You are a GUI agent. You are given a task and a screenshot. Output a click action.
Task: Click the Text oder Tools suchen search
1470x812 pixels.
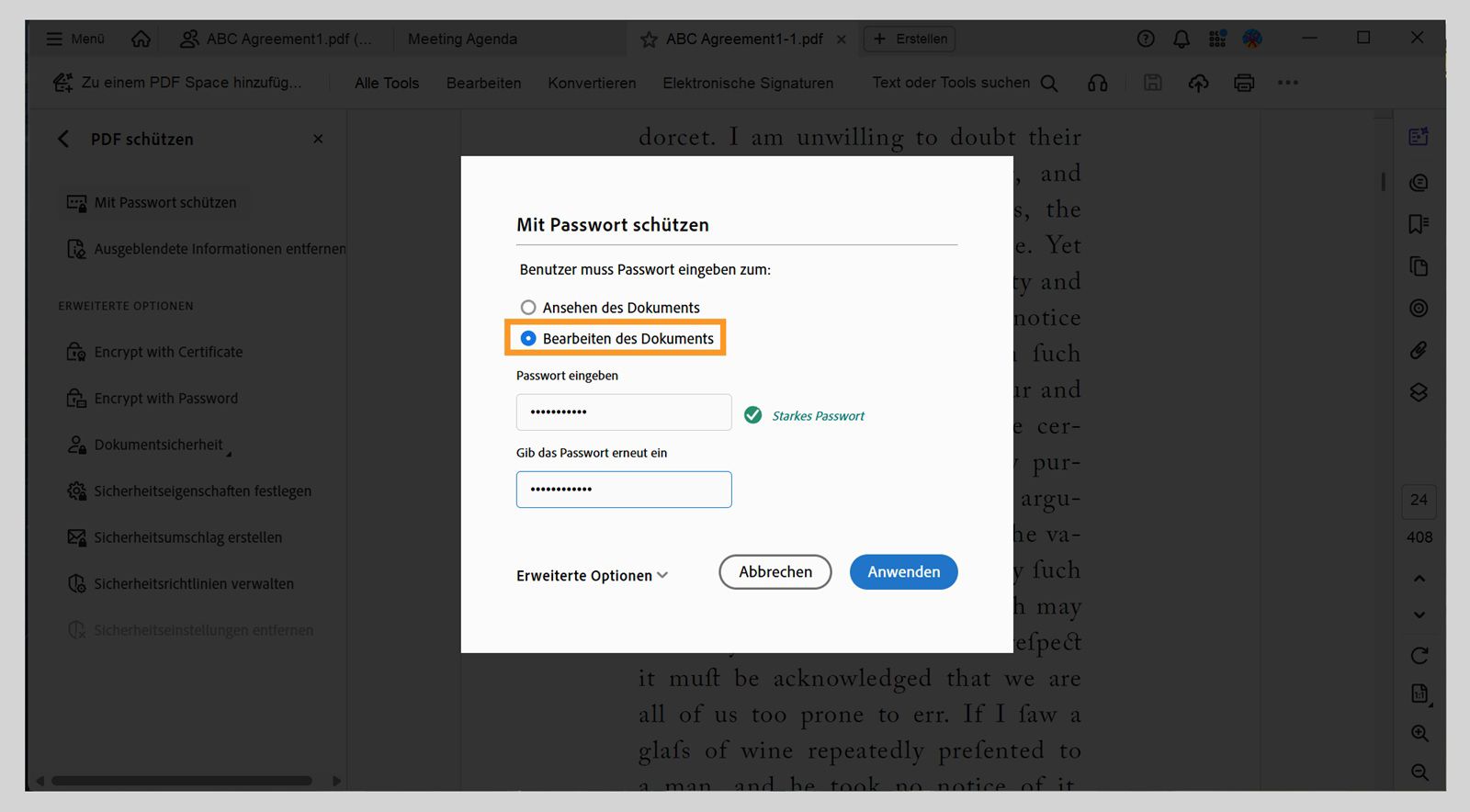(x=965, y=83)
